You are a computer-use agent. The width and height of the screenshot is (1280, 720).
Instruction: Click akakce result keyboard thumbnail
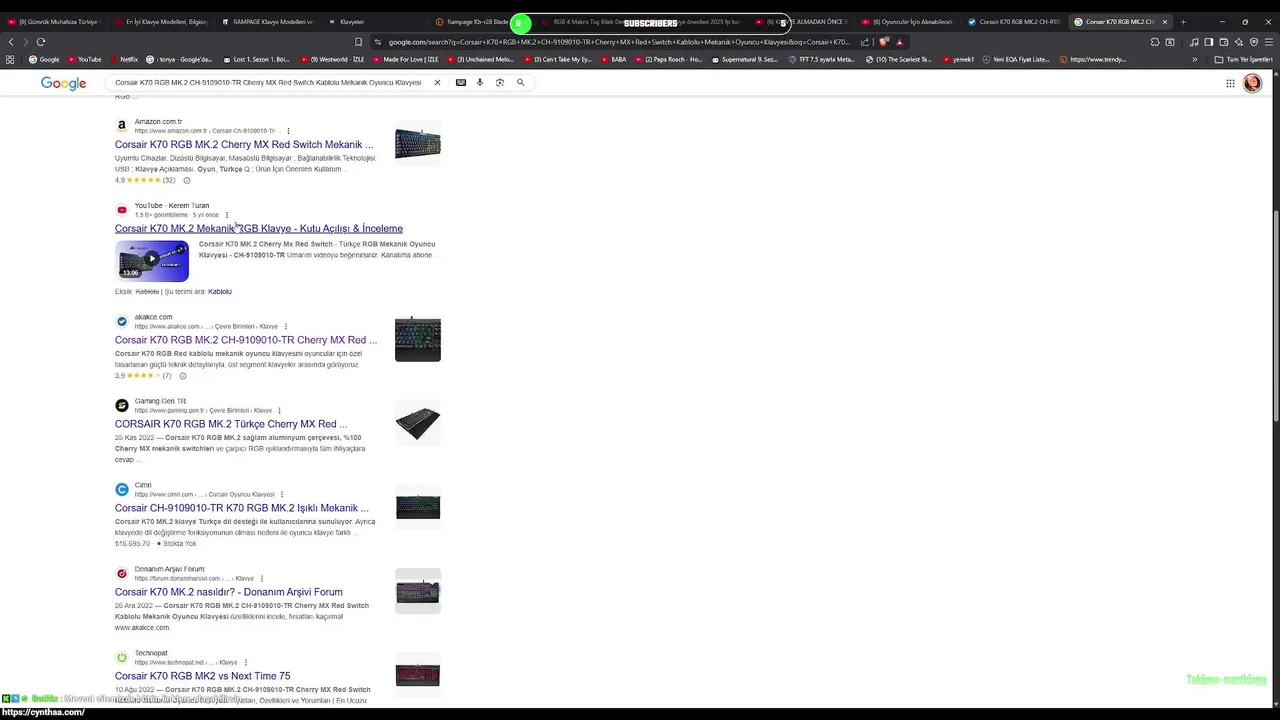coord(418,340)
